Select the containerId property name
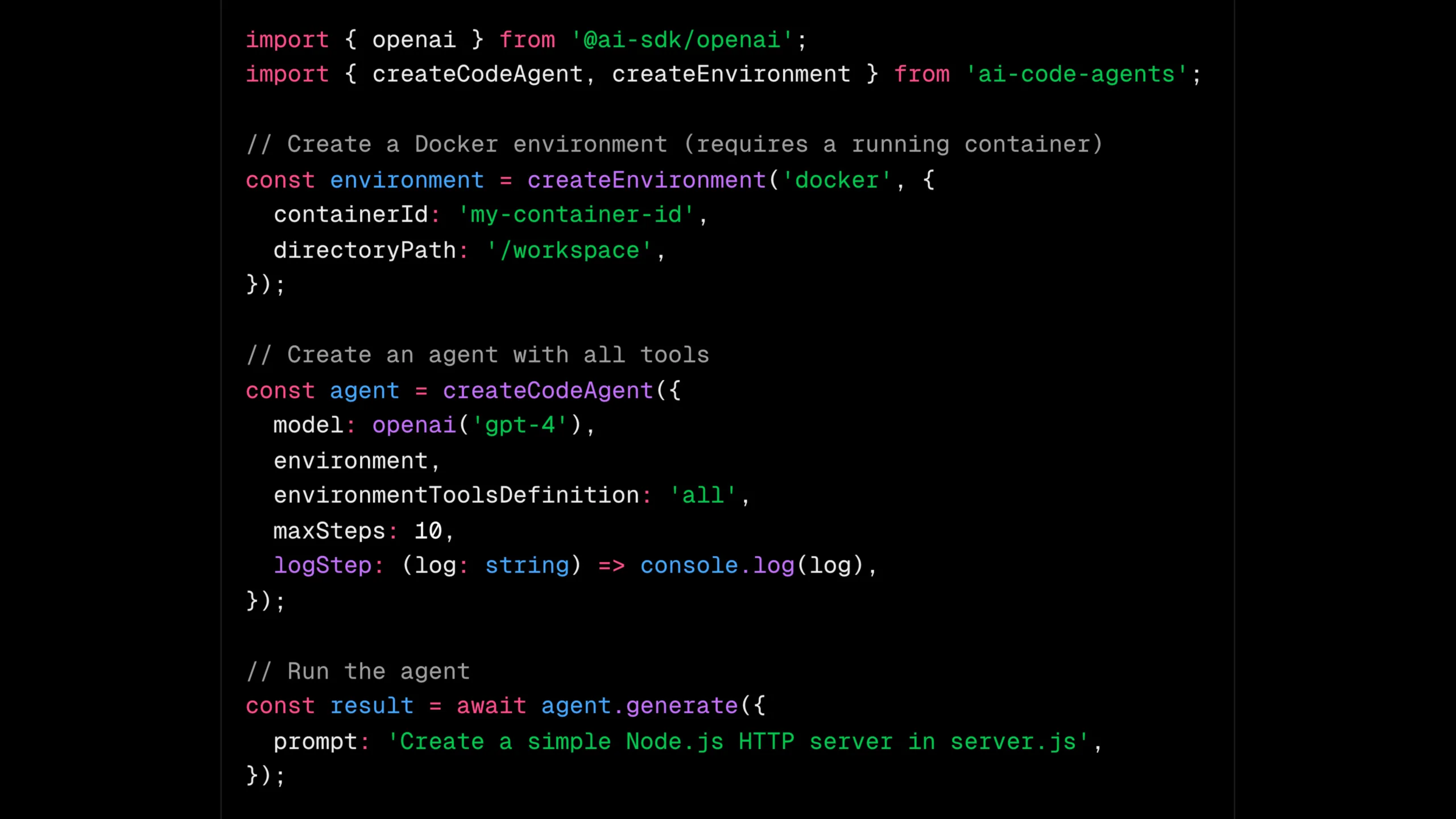The width and height of the screenshot is (1456, 819). (351, 214)
